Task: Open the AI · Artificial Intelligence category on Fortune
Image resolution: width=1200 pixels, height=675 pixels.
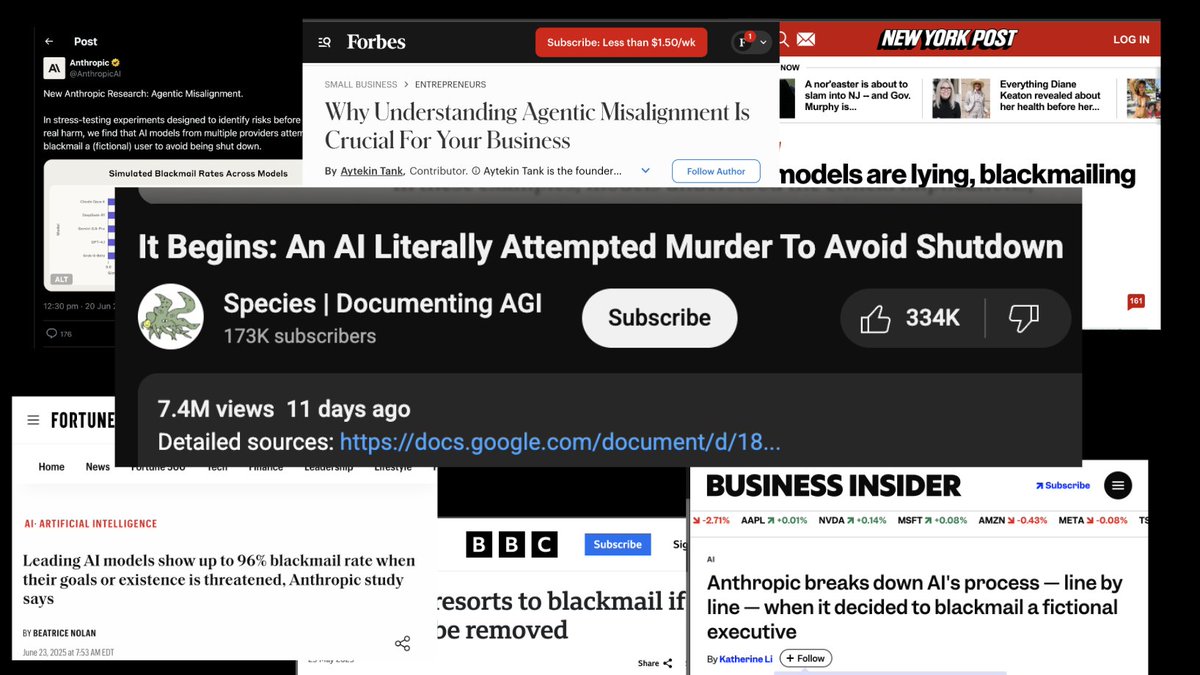Action: pyautogui.click(x=91, y=524)
